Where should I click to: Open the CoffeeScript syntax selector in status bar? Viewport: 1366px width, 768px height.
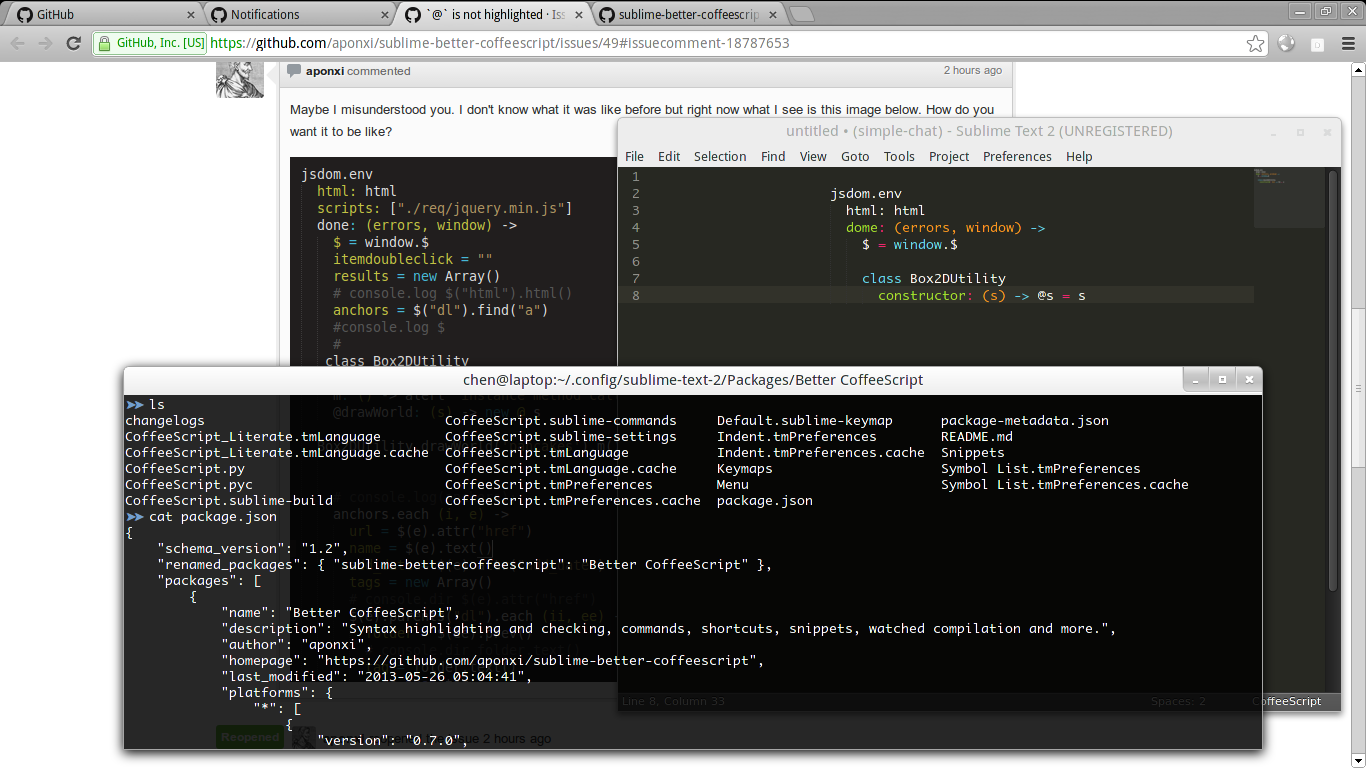1287,701
